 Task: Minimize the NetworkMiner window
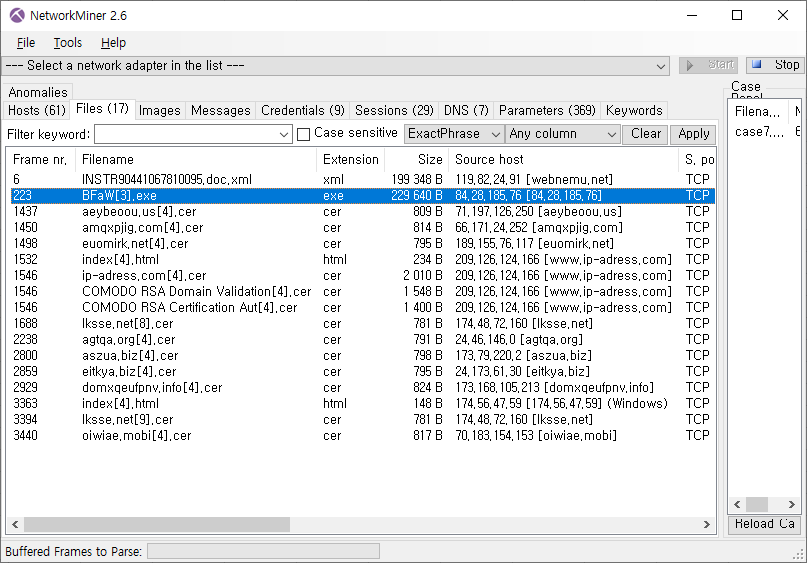tap(692, 15)
